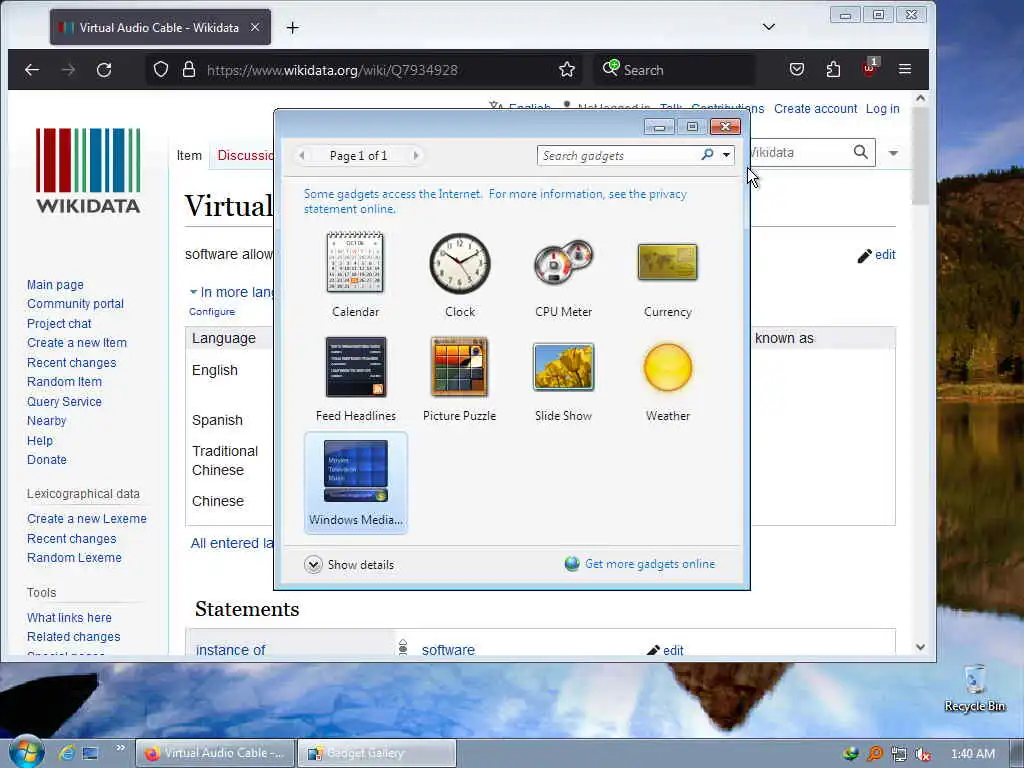Switch to the Discussion tab
Screen dimensions: 1024x768
pos(246,155)
